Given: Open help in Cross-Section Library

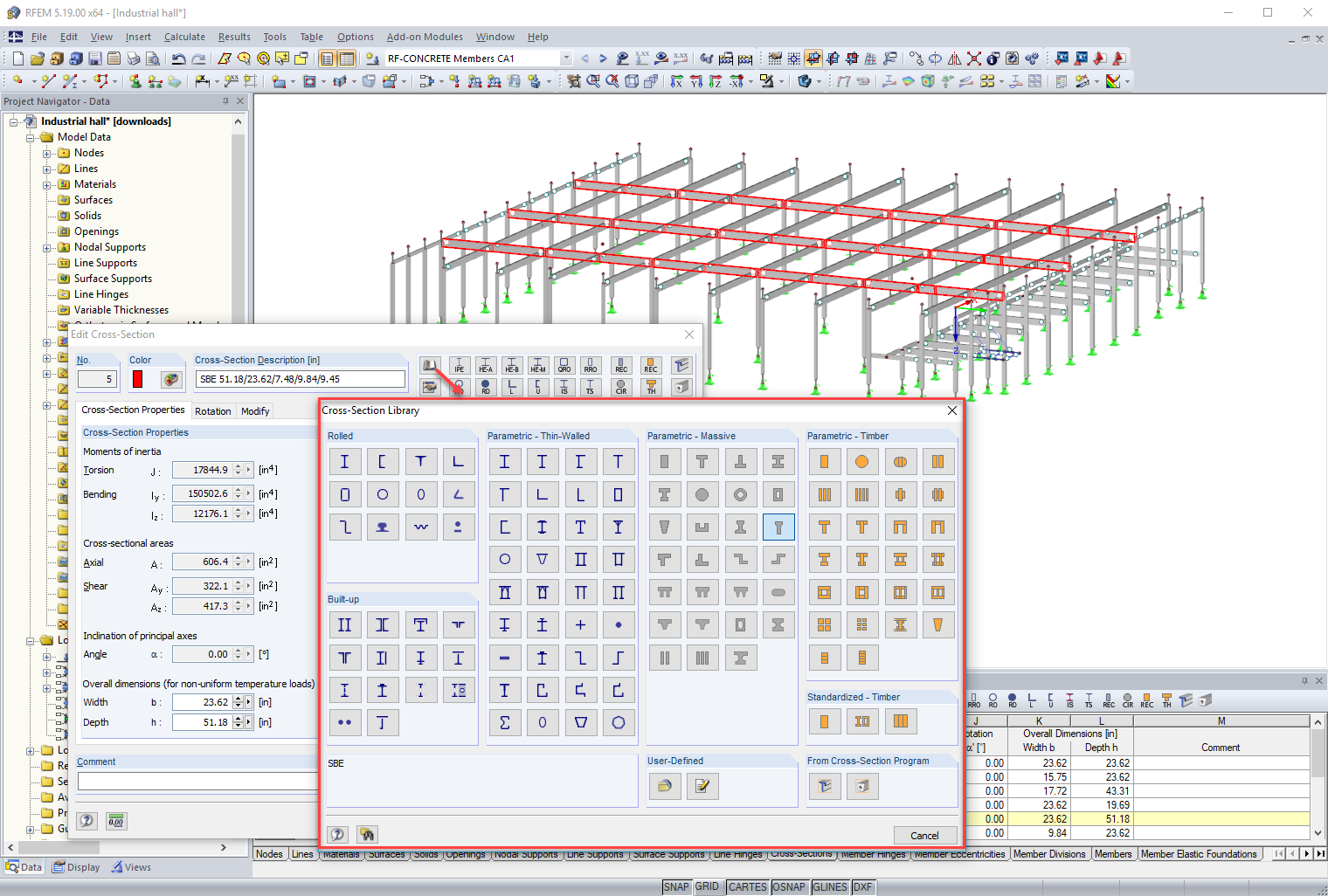Looking at the screenshot, I should [x=338, y=835].
